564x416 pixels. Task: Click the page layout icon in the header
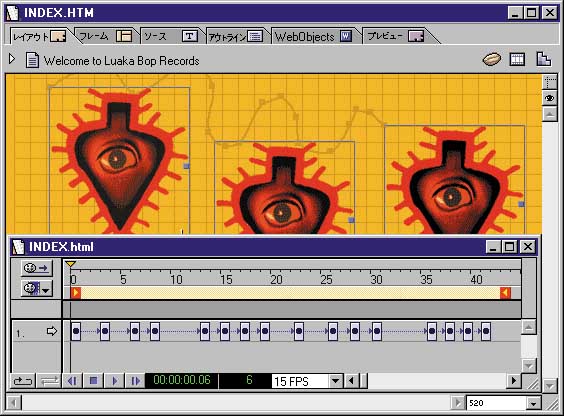coord(543,59)
